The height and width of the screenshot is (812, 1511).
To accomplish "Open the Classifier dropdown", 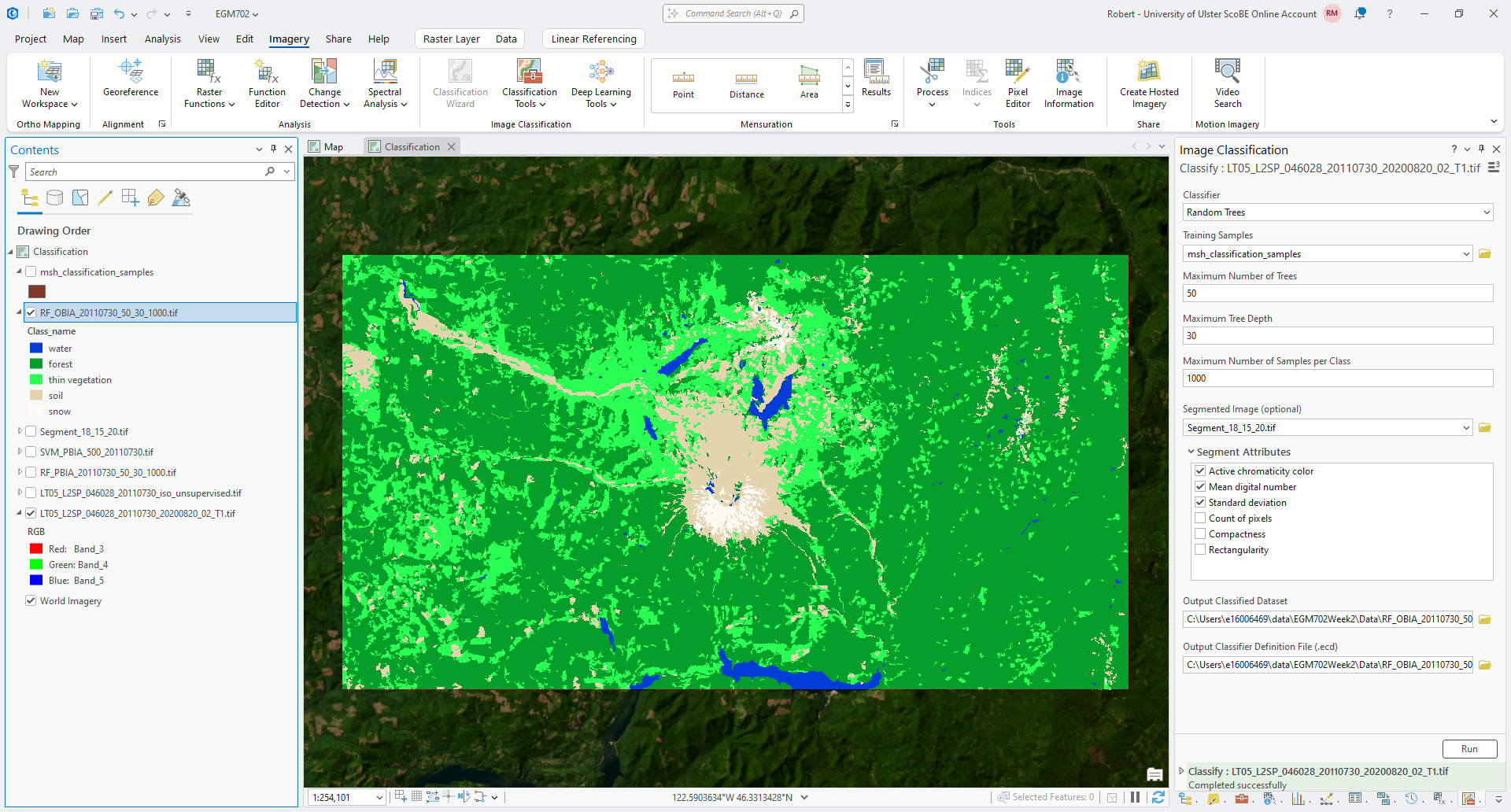I will pyautogui.click(x=1337, y=212).
